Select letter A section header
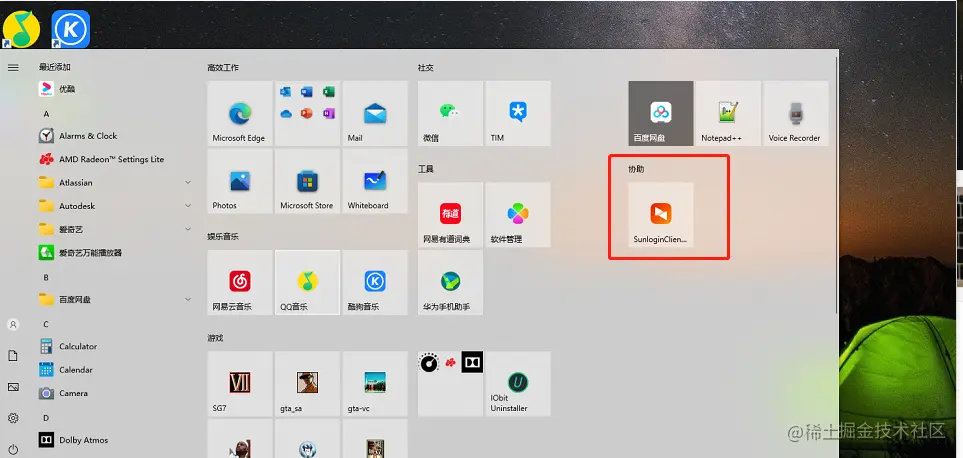 point(46,114)
